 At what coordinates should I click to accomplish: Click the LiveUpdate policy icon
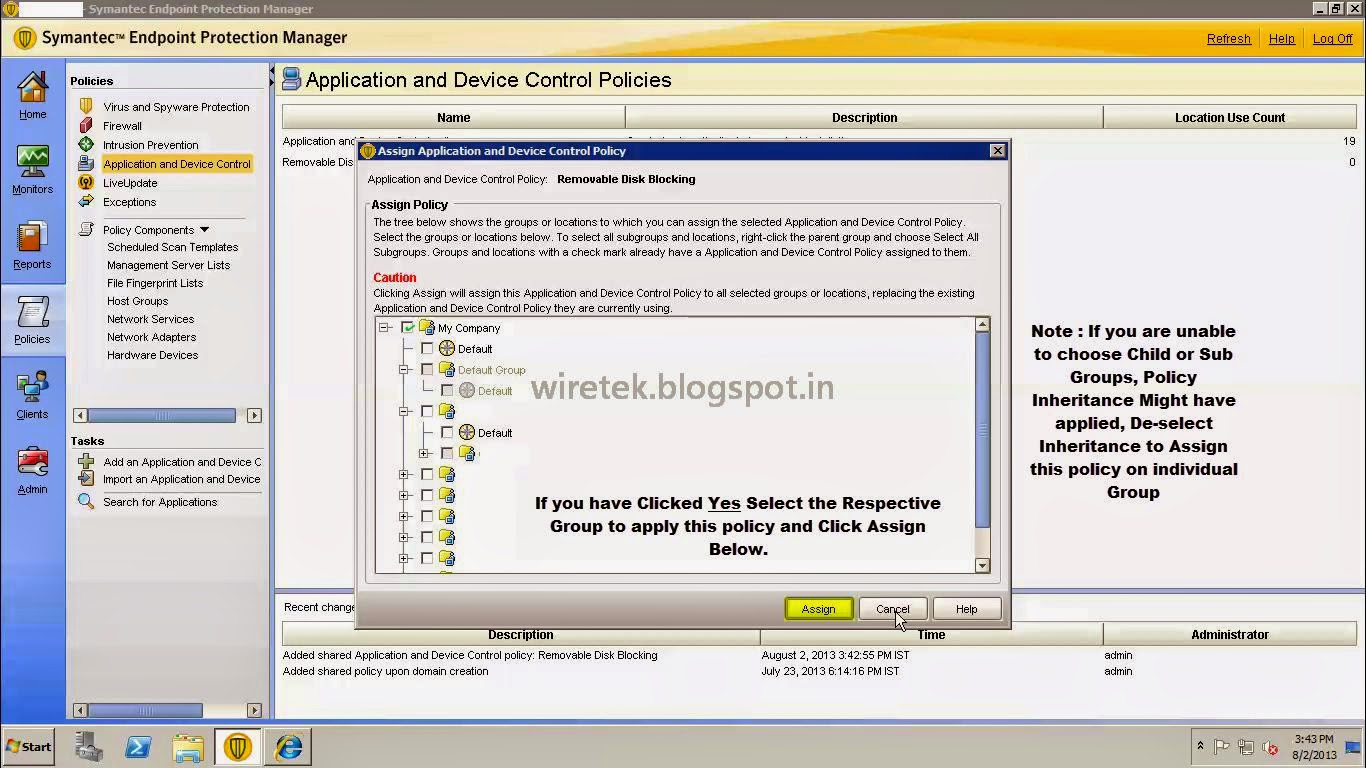click(x=86, y=182)
